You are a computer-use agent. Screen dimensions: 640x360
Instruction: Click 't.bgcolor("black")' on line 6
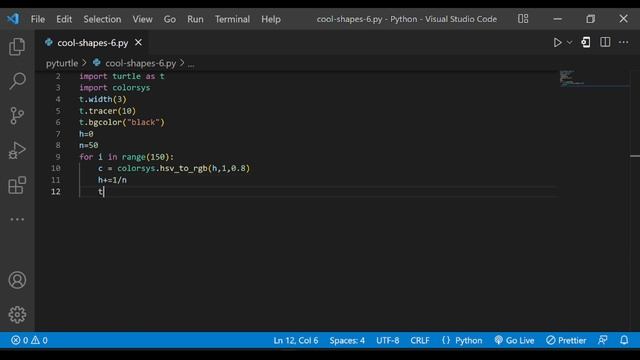tap(122, 122)
